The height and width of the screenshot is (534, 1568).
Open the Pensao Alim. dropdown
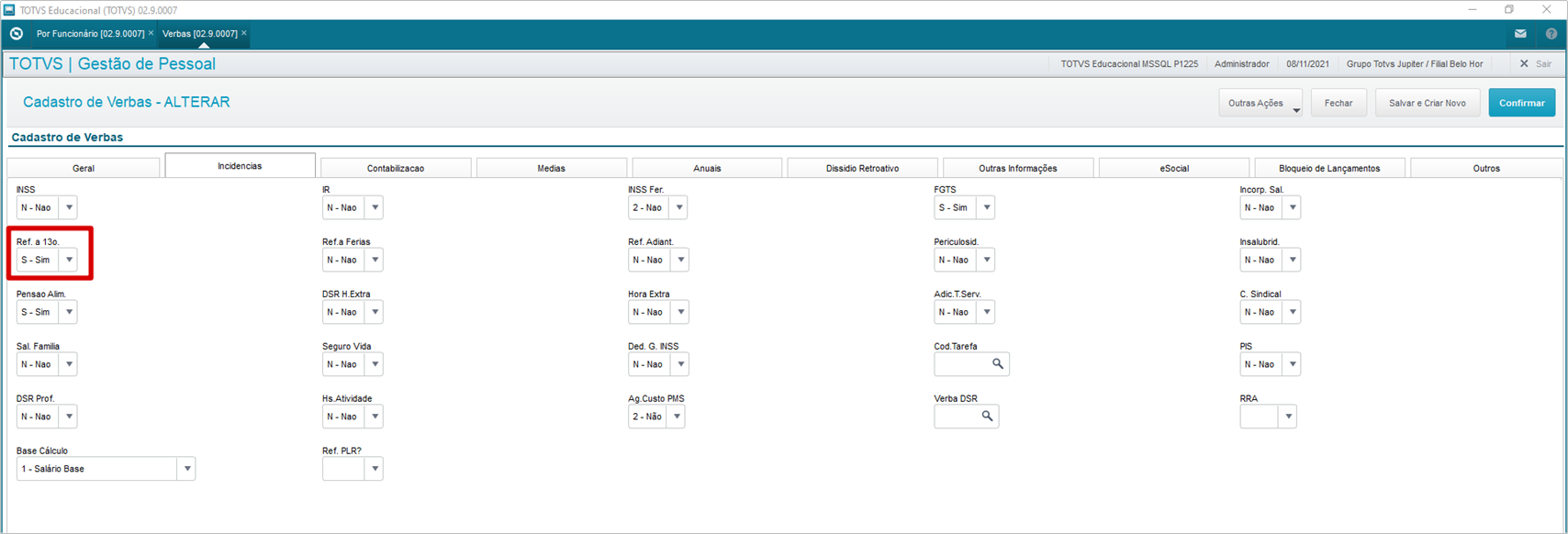47,312
